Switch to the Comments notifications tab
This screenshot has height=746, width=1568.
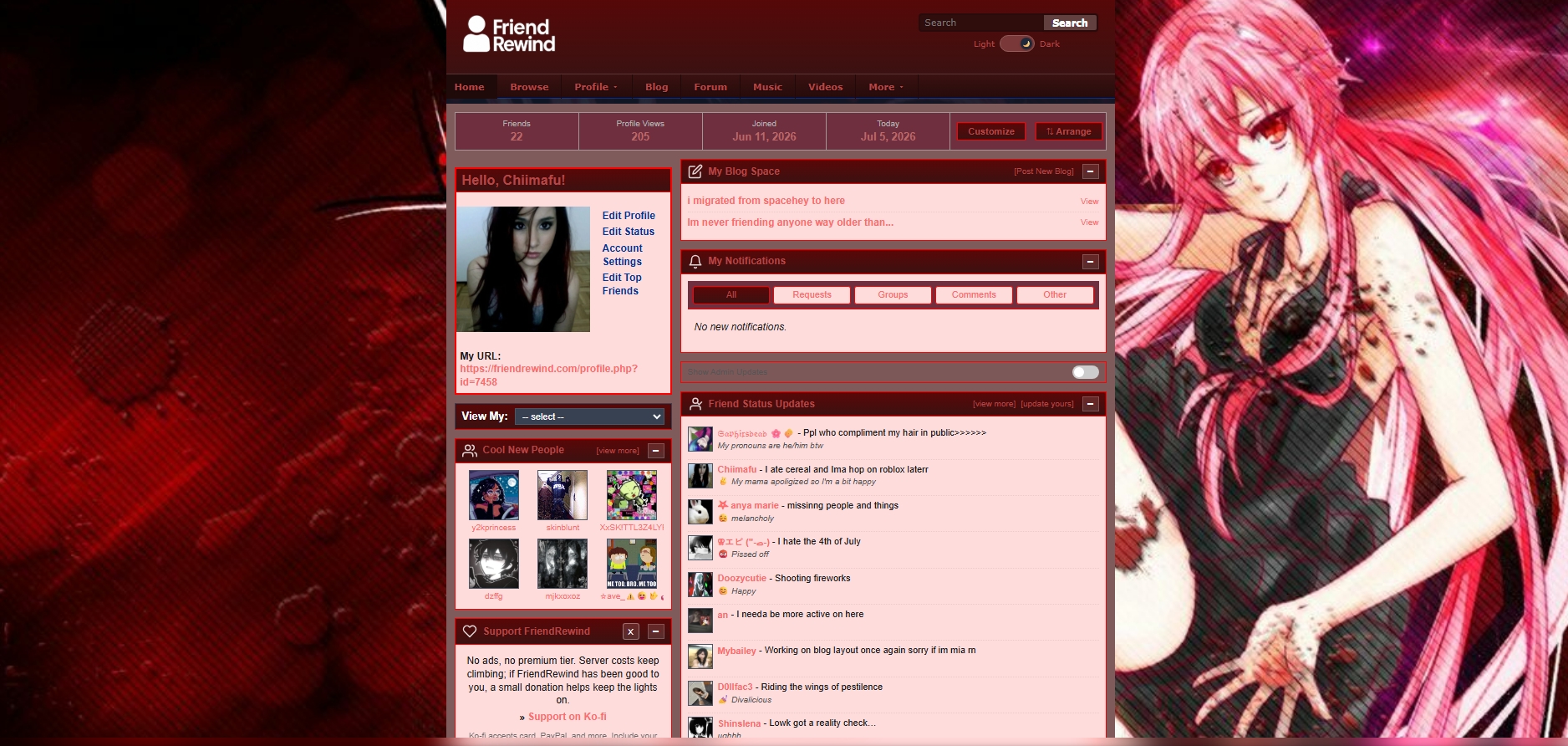[x=974, y=295]
